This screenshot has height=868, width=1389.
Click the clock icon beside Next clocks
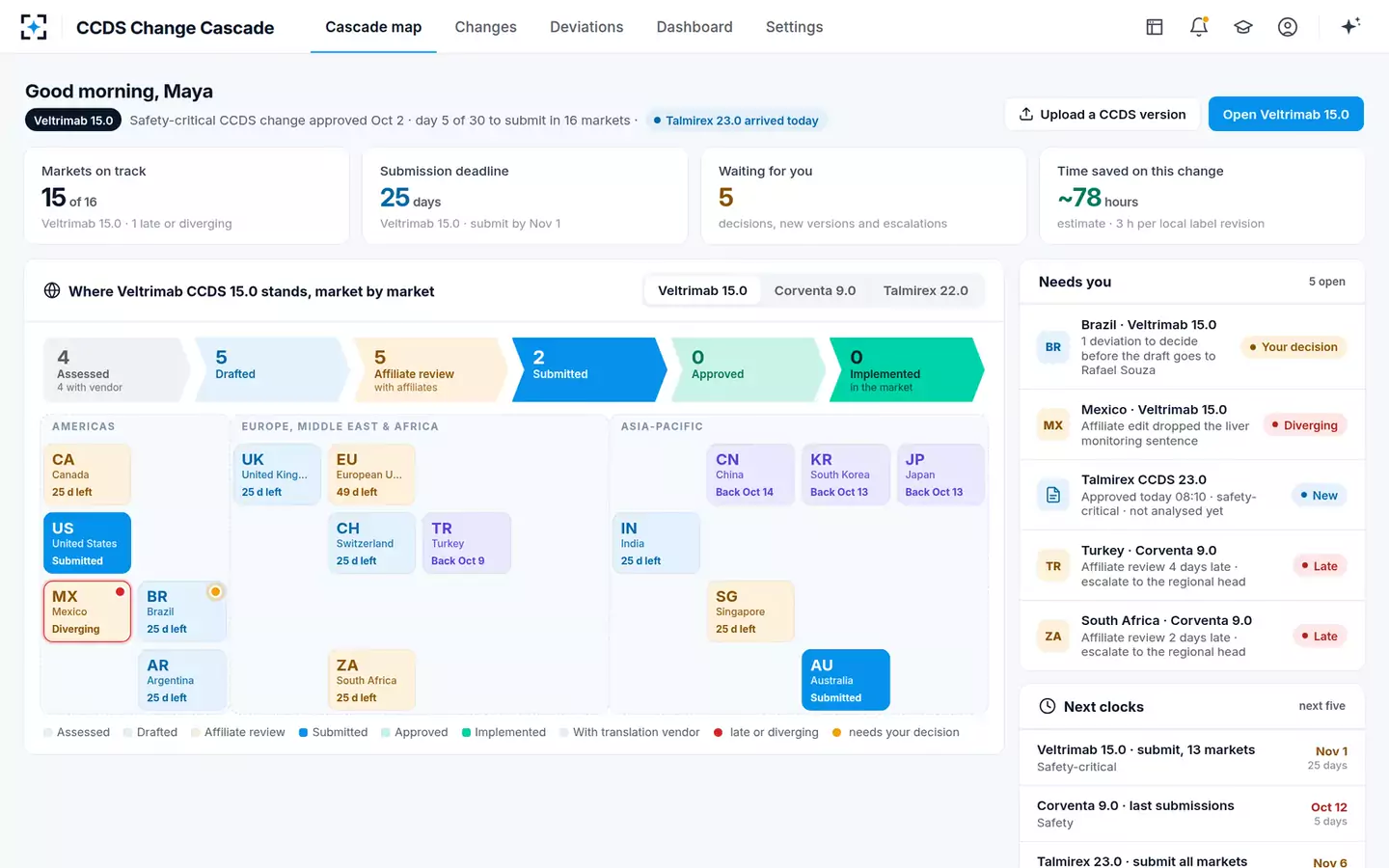[1048, 706]
